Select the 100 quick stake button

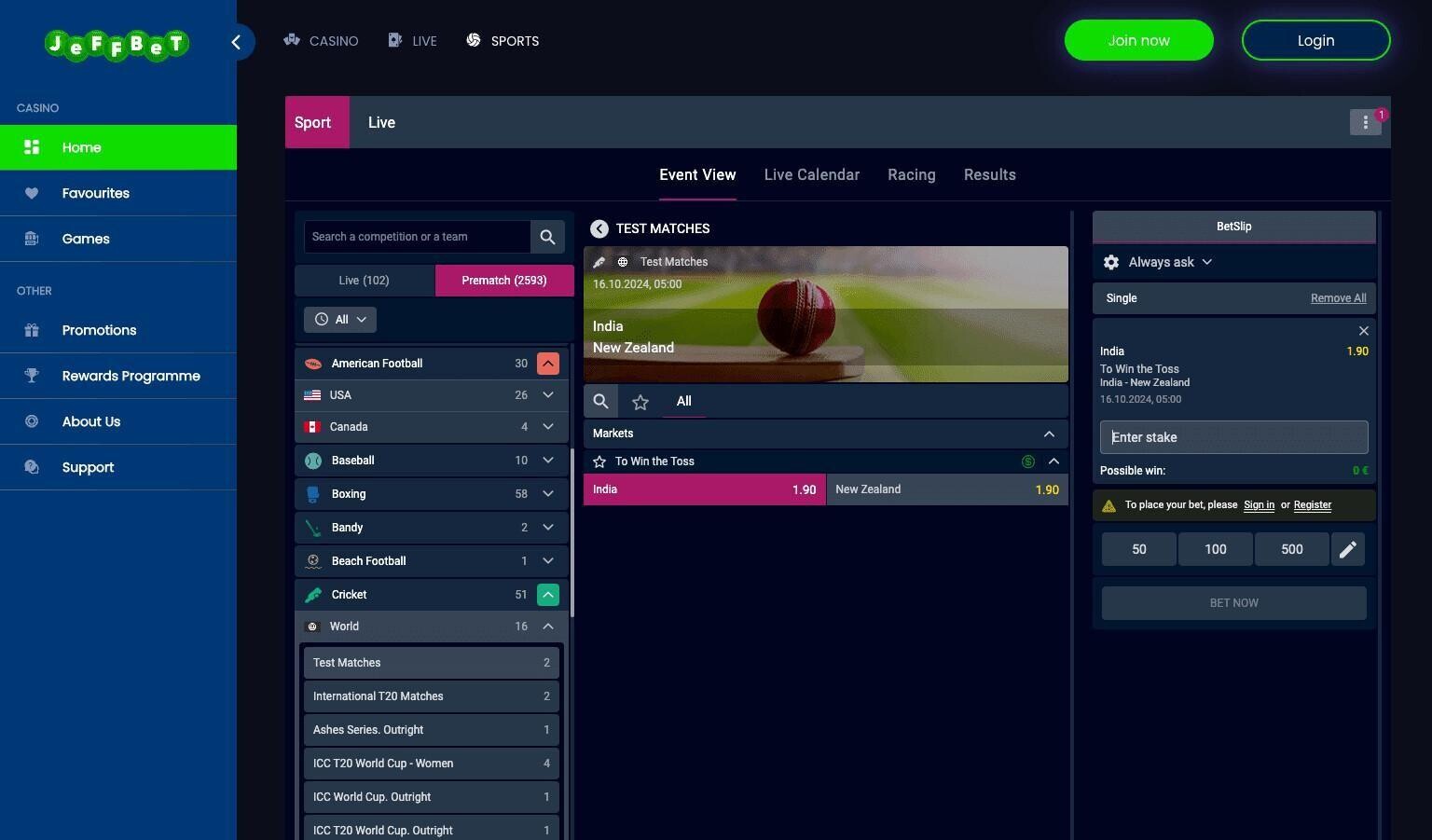pyautogui.click(x=1215, y=549)
